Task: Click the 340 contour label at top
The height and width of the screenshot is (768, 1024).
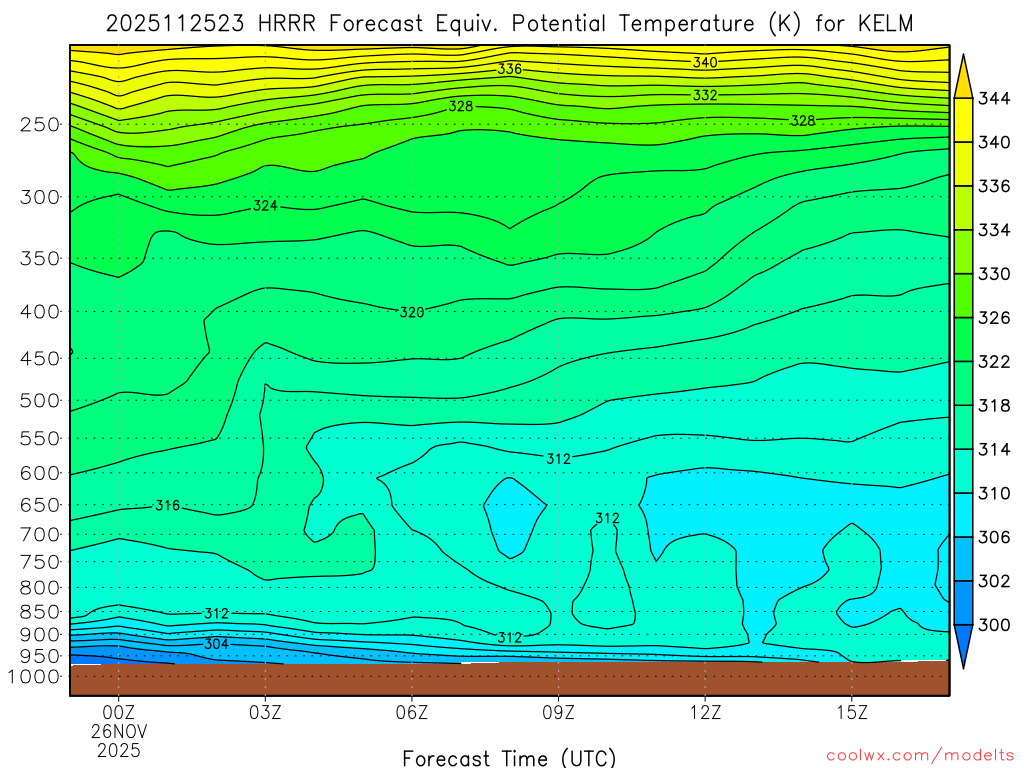Action: (x=705, y=63)
